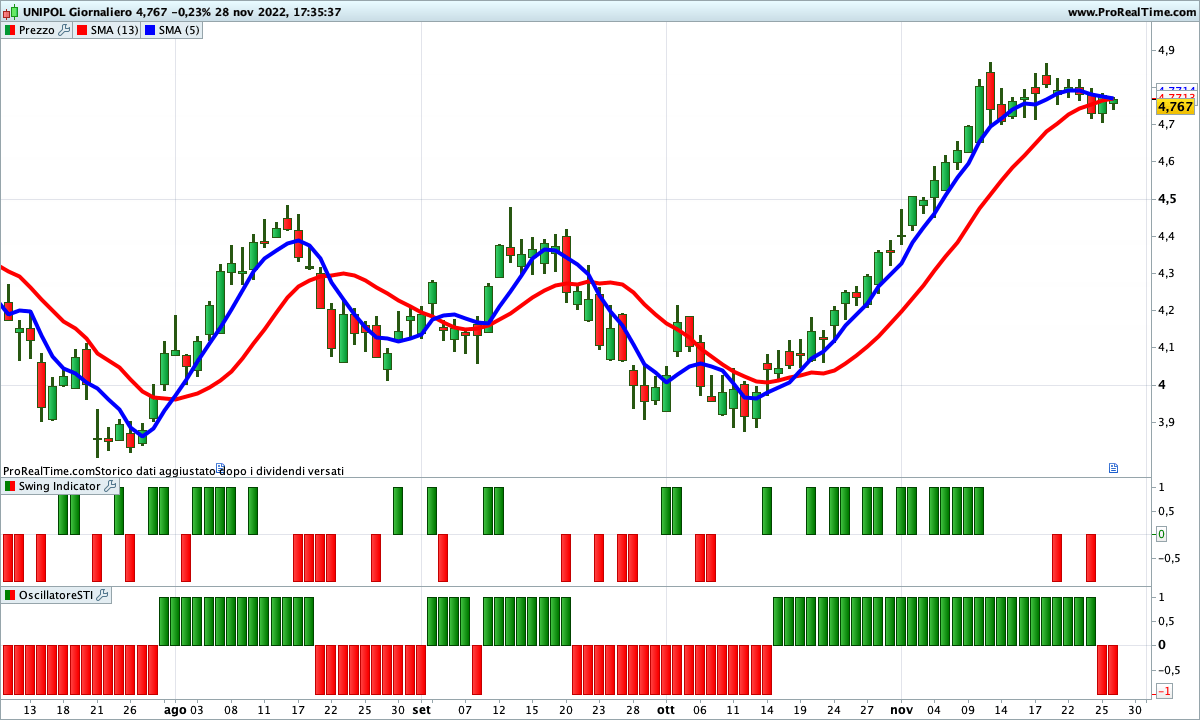Click the highlighted 4,767 price label
Image resolution: width=1200 pixels, height=720 pixels.
pos(1178,106)
